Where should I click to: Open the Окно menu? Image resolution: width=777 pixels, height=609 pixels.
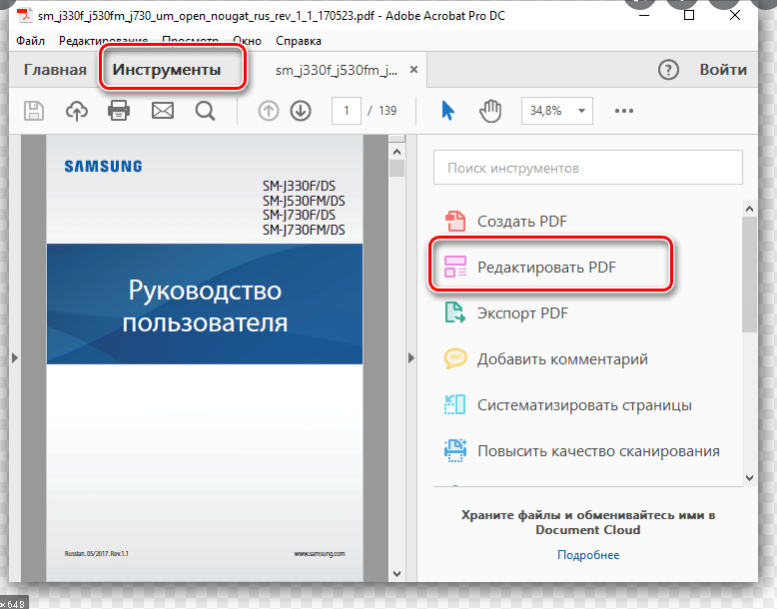point(247,41)
